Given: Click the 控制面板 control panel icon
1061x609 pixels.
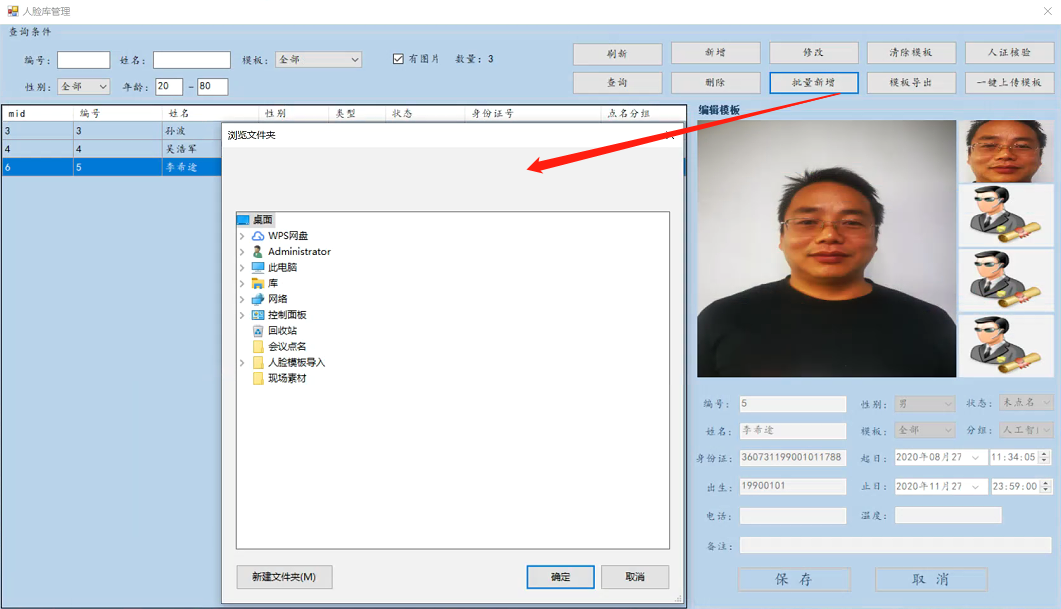Looking at the screenshot, I should pyautogui.click(x=258, y=315).
